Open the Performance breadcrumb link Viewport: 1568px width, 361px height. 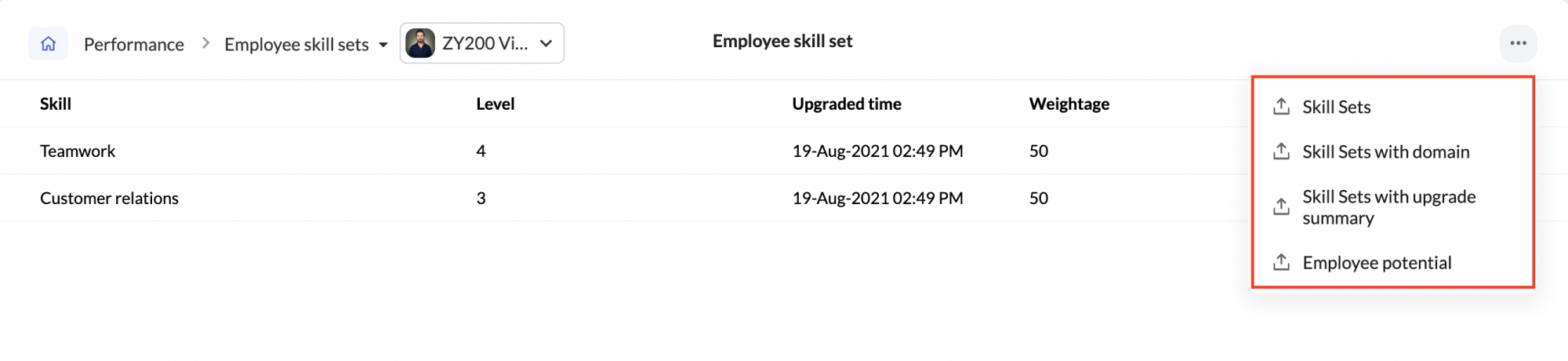[x=134, y=45]
